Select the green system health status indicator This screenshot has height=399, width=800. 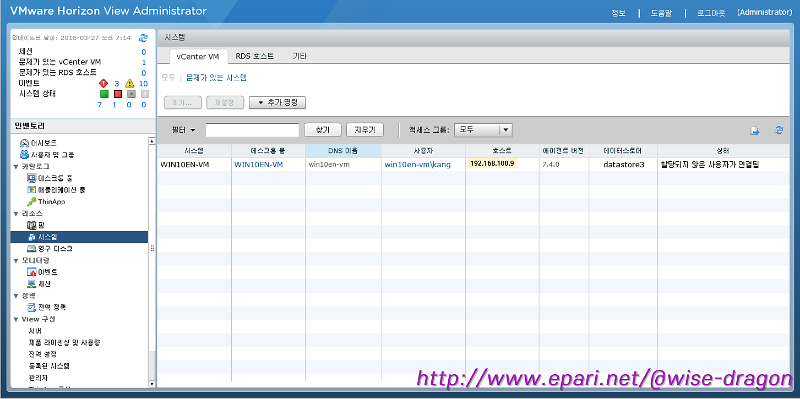(x=104, y=94)
